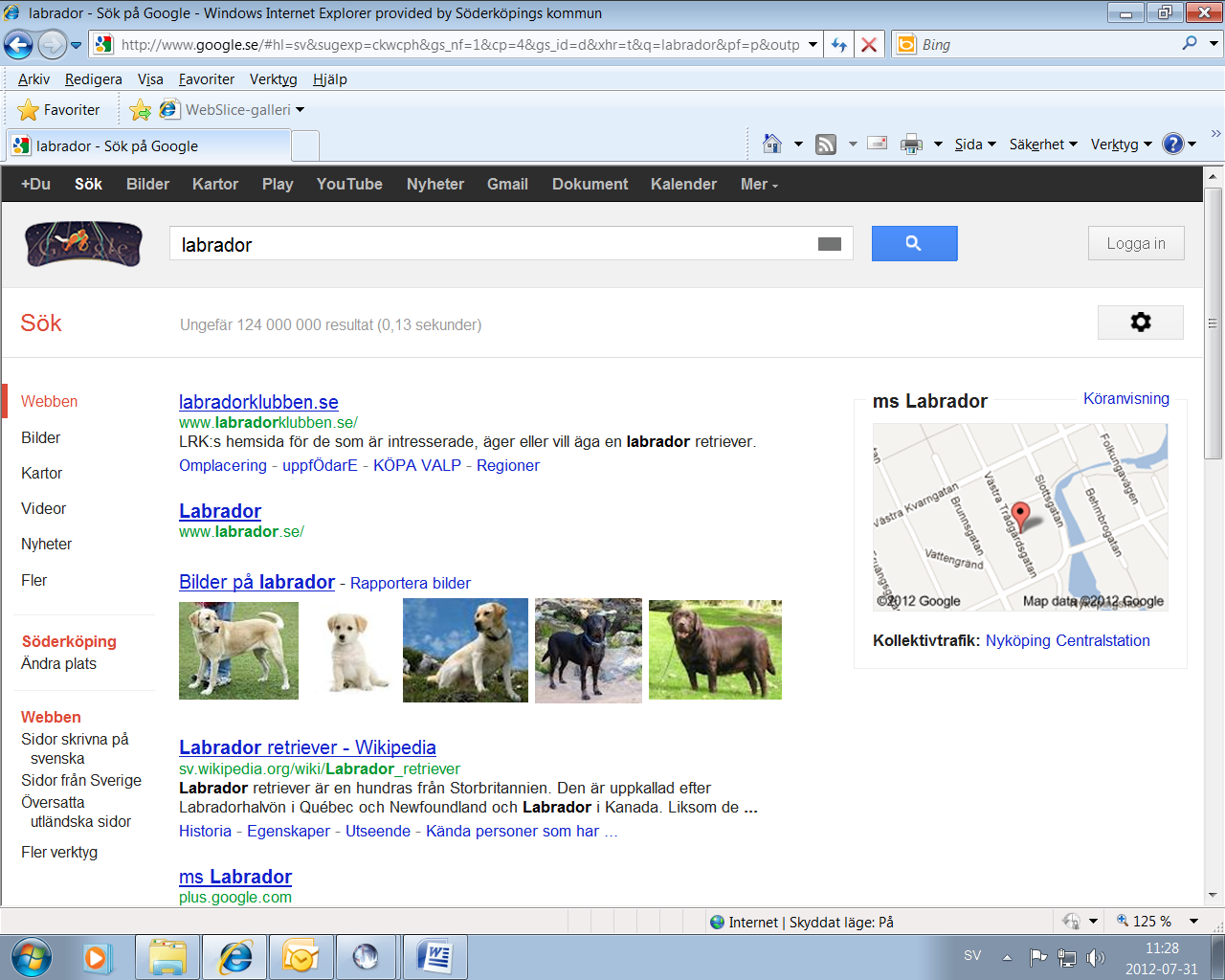Click Ändra plats under Söderköping
This screenshot has width=1225, height=980.
tap(58, 663)
